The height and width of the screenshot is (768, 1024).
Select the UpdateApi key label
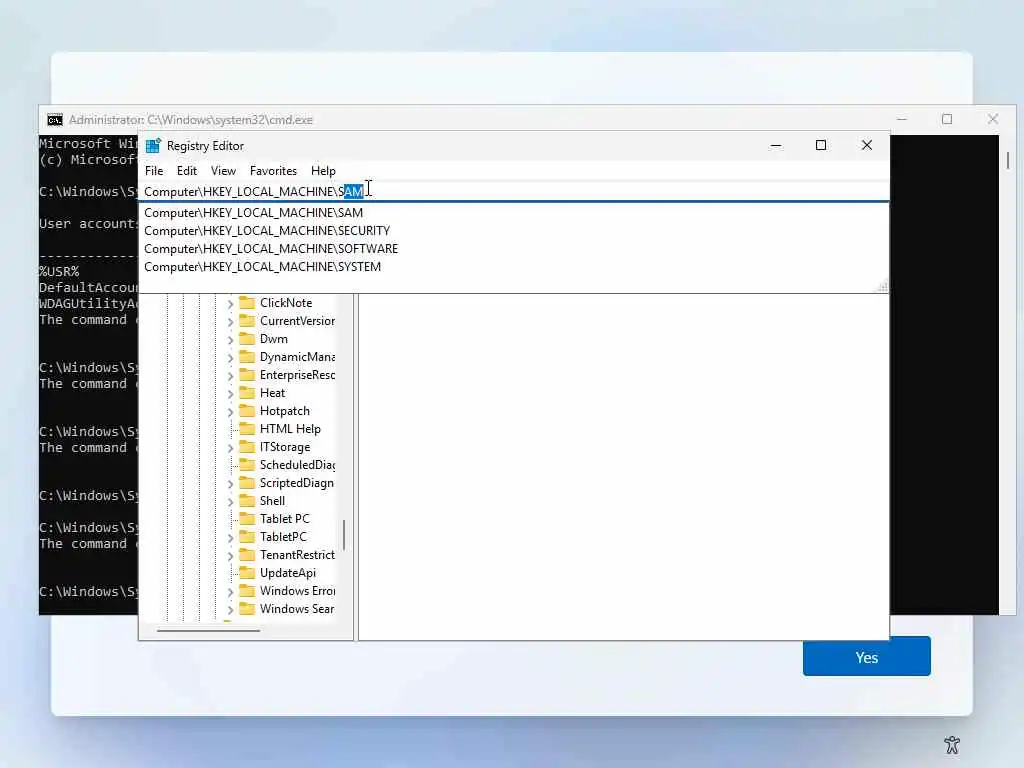coord(288,573)
